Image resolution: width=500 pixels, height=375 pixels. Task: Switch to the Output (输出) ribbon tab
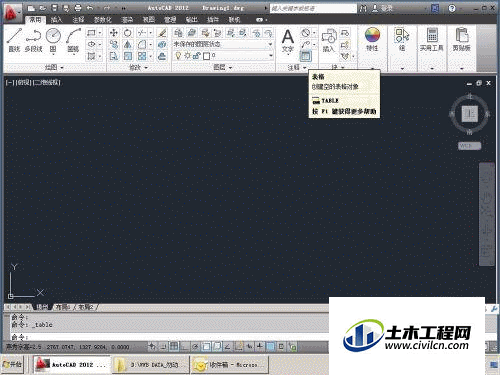tap(191, 20)
